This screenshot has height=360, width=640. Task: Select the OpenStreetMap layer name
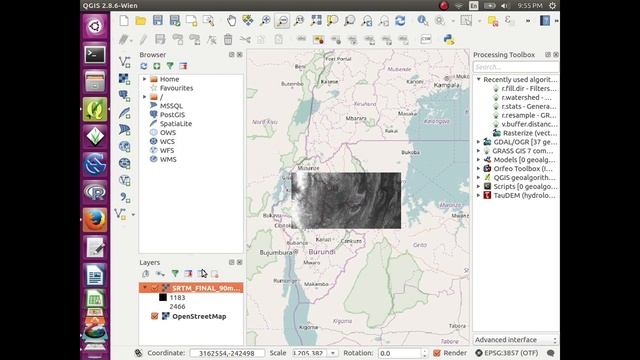[x=199, y=316]
